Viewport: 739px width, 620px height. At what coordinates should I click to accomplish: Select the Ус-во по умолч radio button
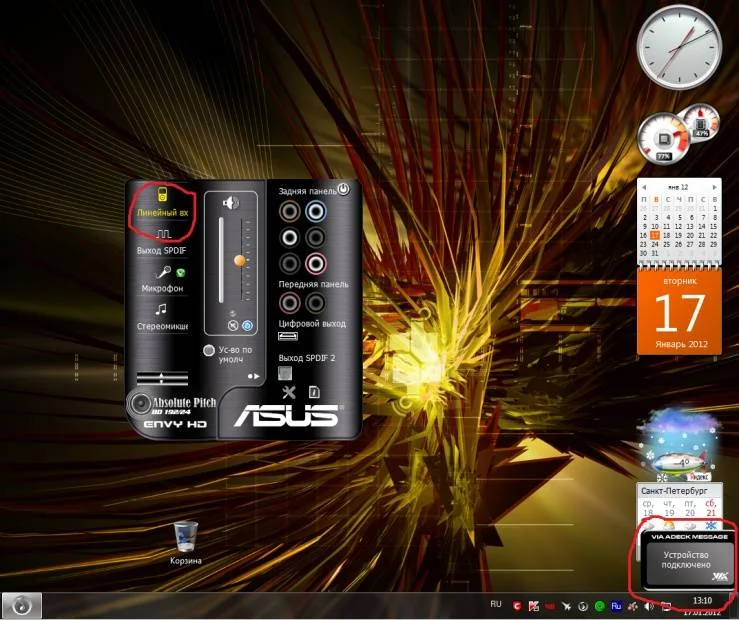(209, 351)
